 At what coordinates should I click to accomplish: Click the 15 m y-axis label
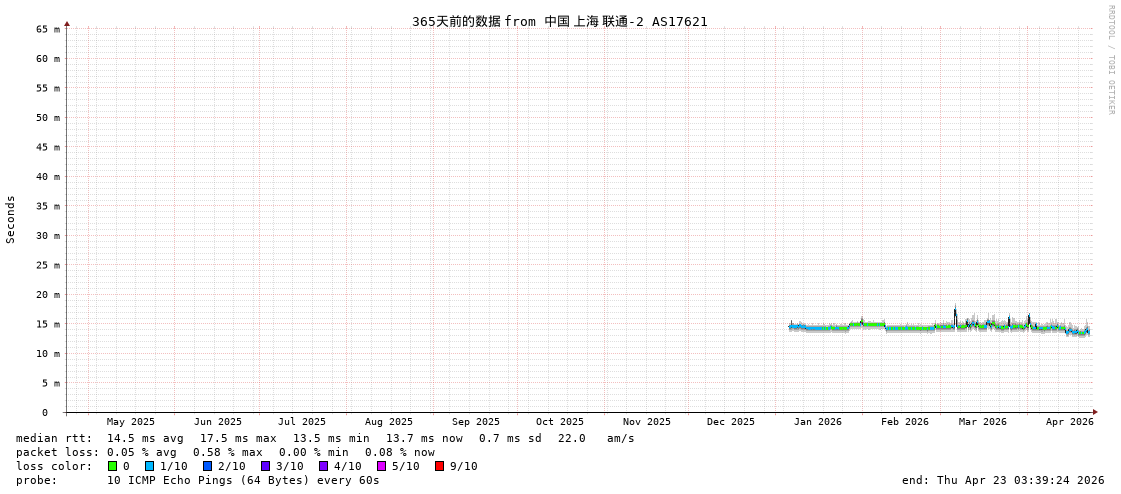point(49,324)
